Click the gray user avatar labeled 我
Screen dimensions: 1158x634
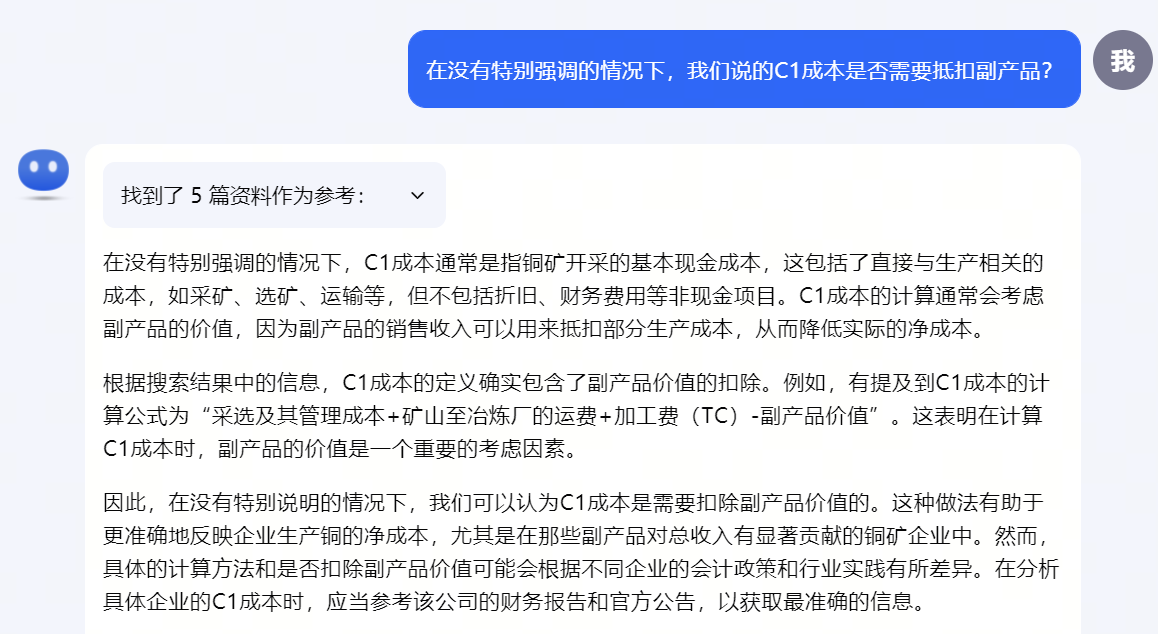[x=1123, y=61]
